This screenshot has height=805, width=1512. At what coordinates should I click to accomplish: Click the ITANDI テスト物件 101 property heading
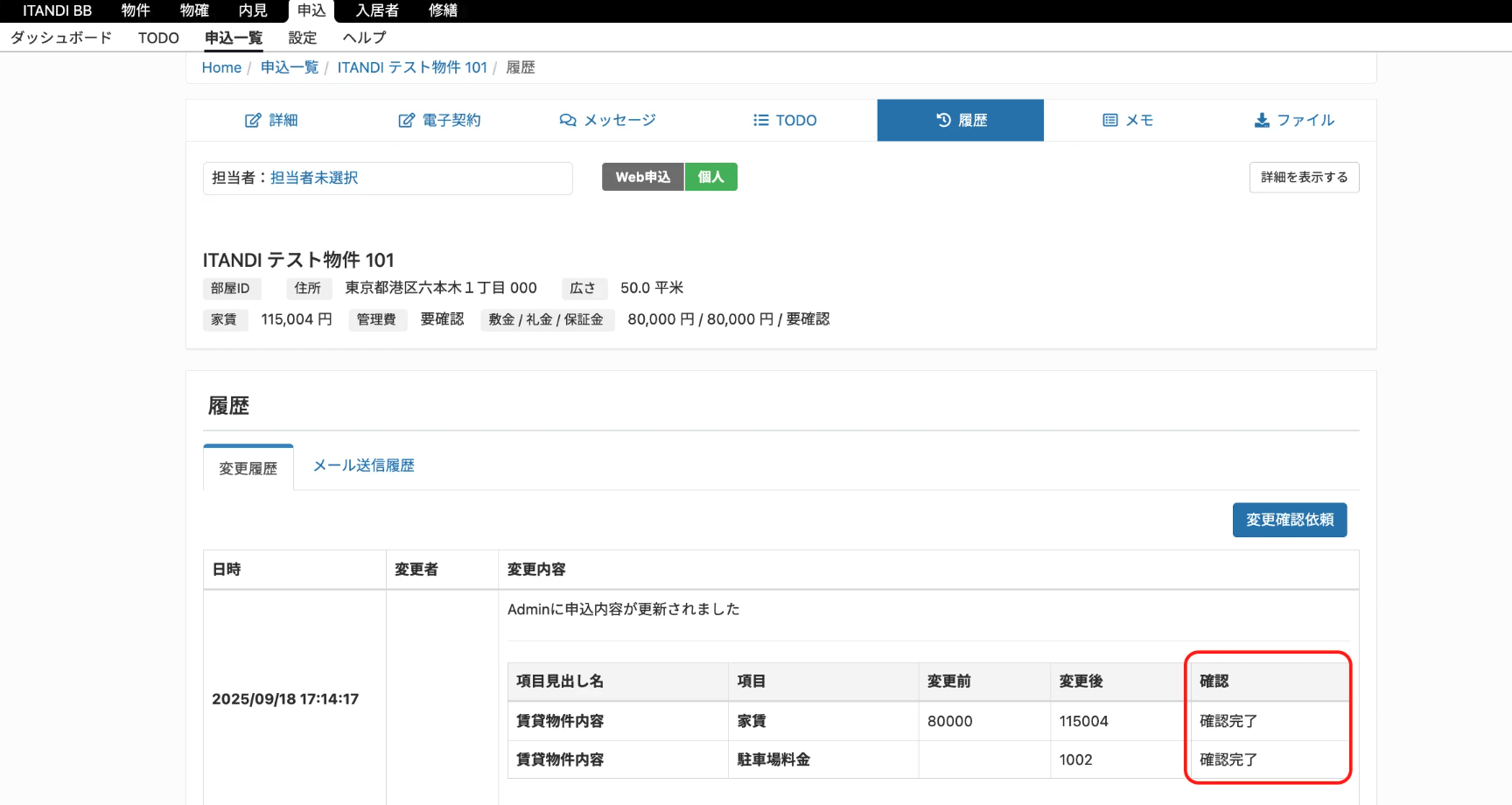point(298,260)
